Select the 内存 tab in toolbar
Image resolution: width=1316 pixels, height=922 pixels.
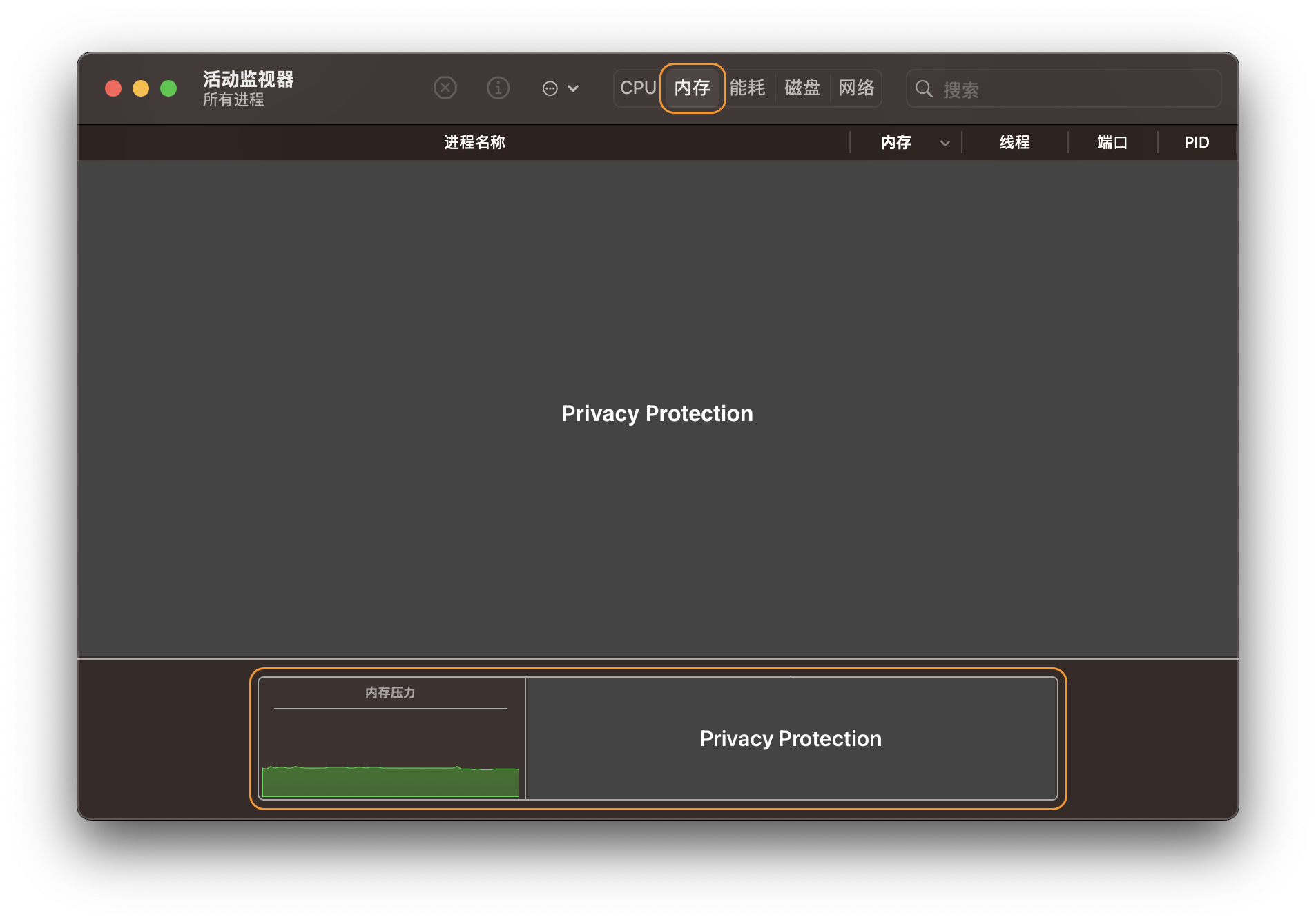[x=692, y=88]
